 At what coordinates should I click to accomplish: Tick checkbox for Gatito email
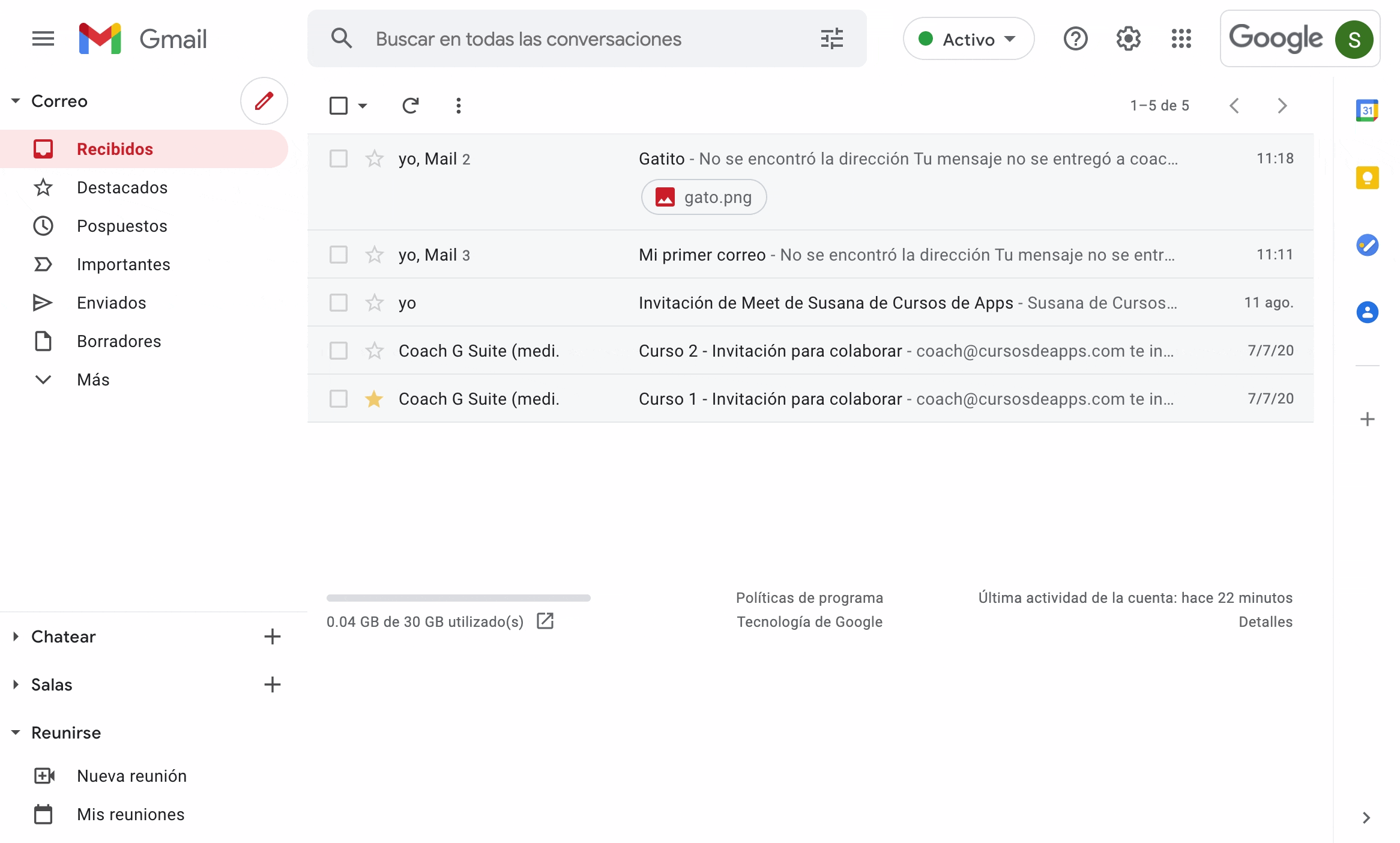pyautogui.click(x=339, y=159)
